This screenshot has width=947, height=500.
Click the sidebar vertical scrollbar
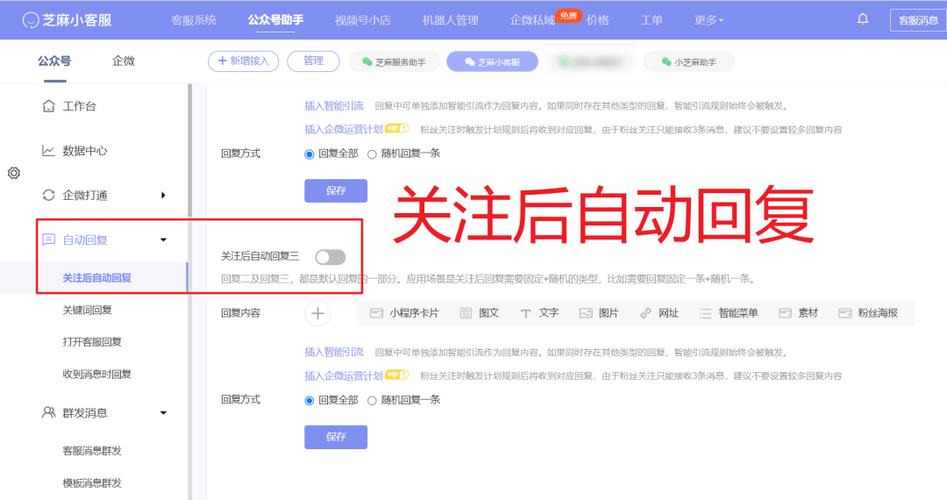click(190, 151)
